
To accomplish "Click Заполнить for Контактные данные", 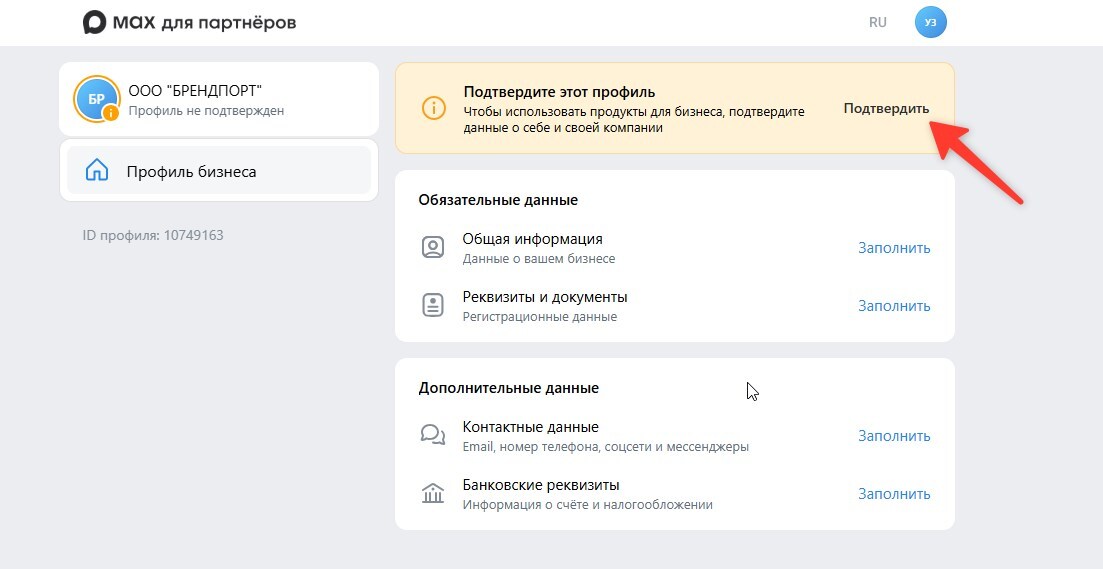I will pyautogui.click(x=894, y=436).
